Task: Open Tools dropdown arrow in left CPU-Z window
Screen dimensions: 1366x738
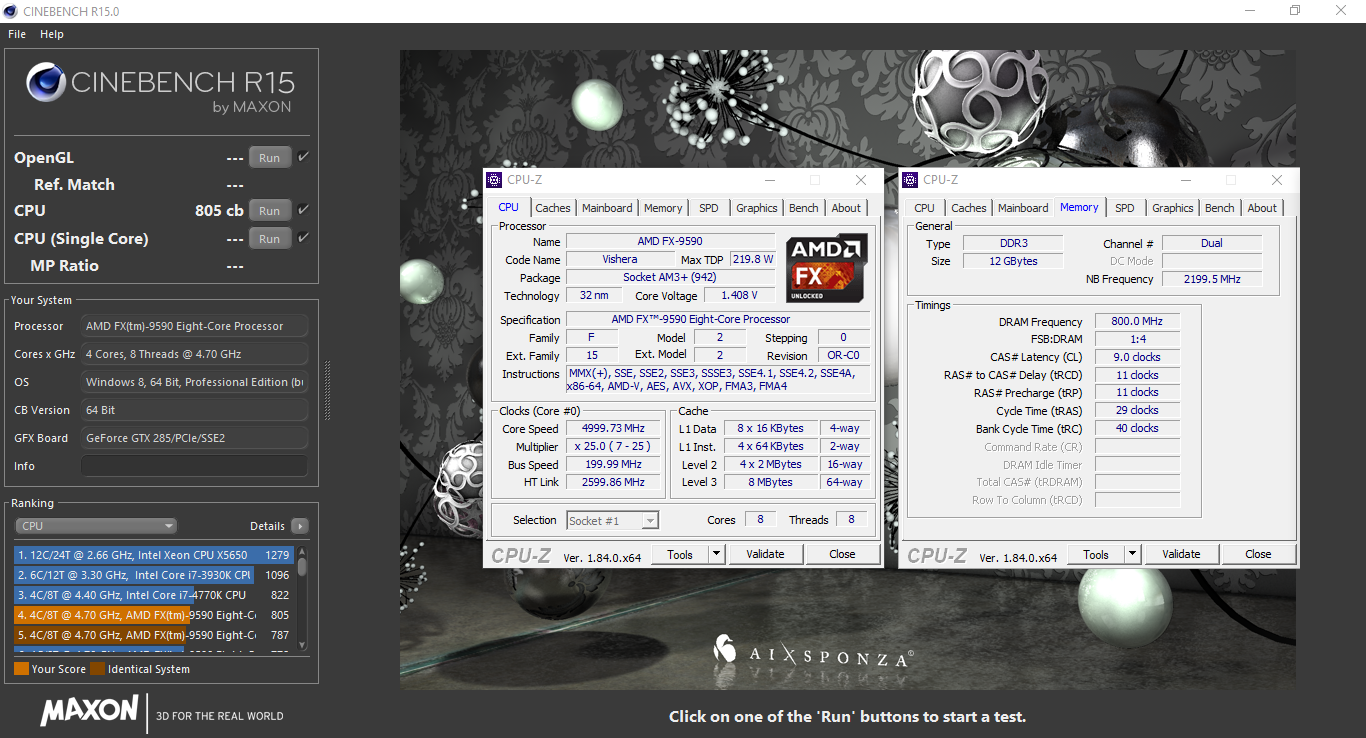Action: pos(716,554)
